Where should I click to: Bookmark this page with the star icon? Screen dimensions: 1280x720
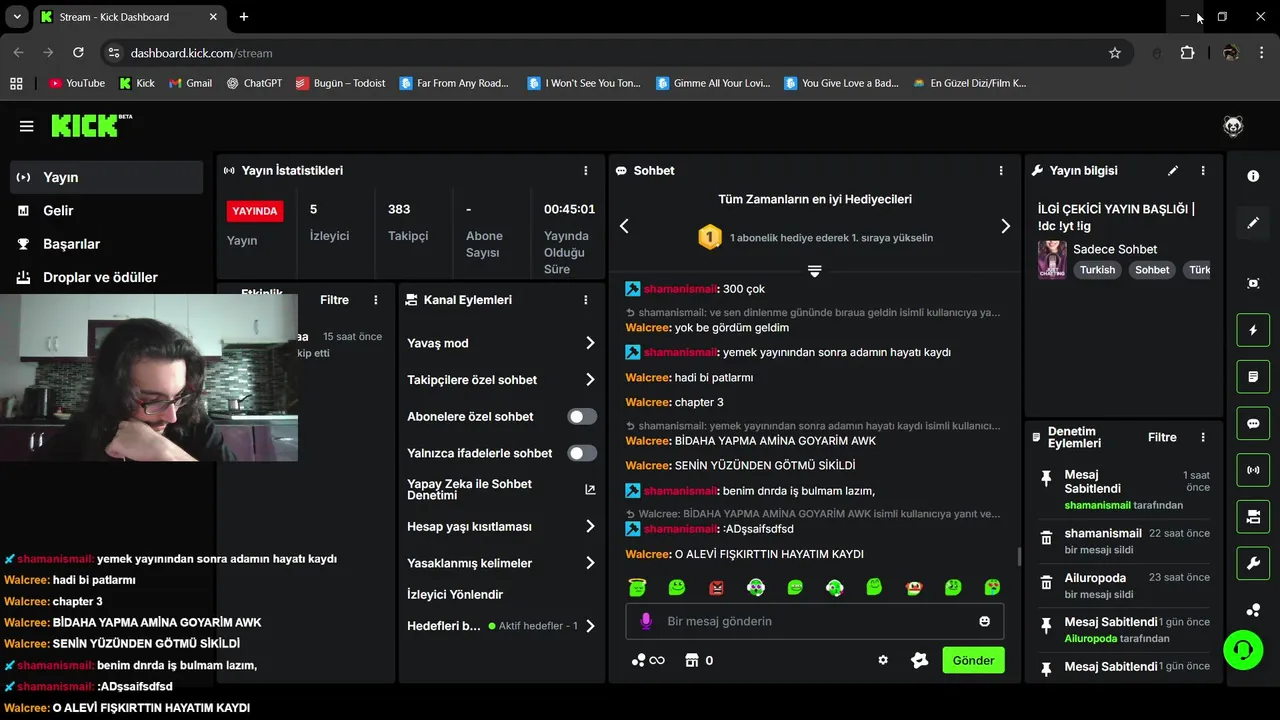1115,53
